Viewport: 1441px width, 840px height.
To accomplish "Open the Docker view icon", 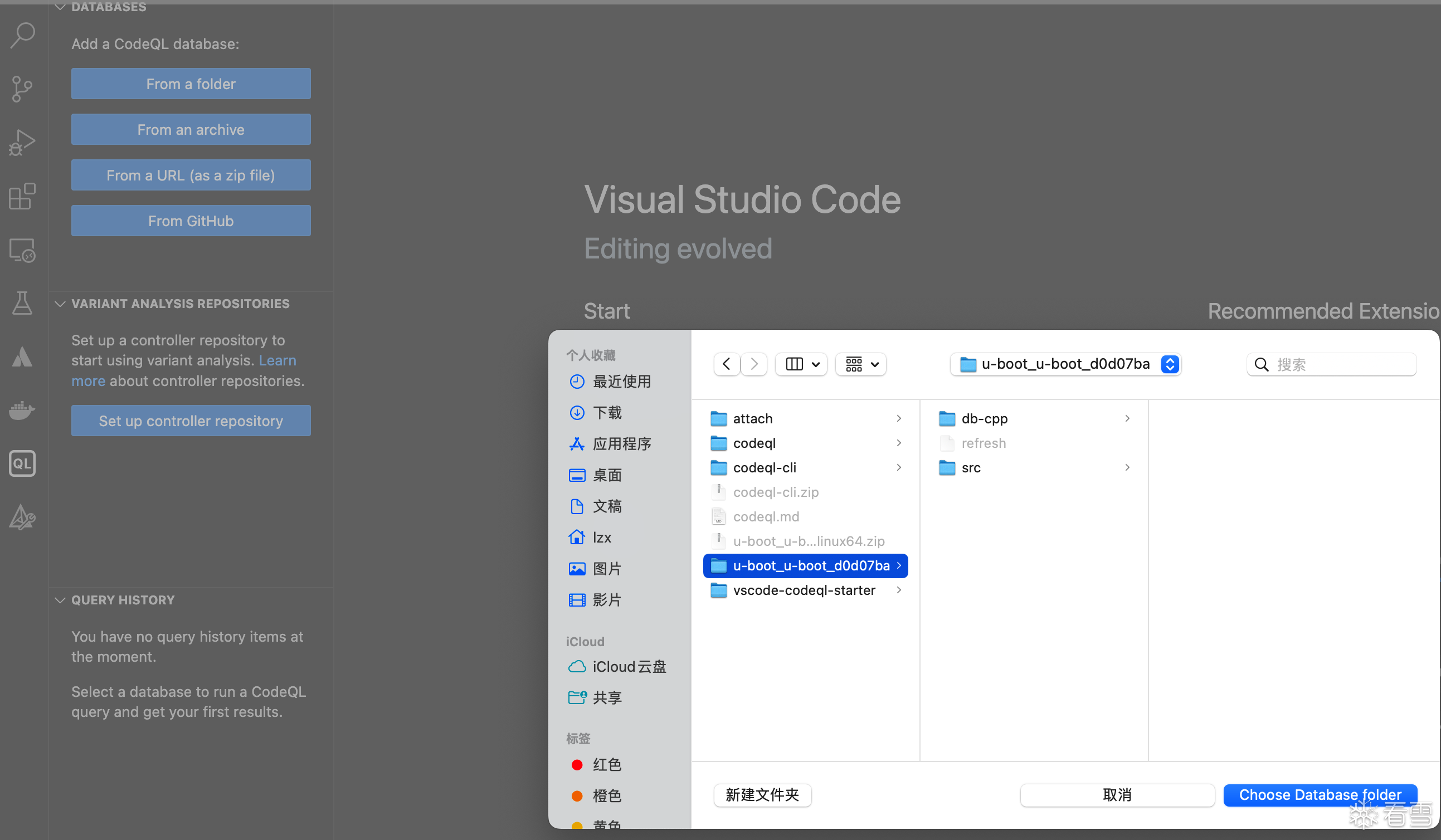I will 22,410.
